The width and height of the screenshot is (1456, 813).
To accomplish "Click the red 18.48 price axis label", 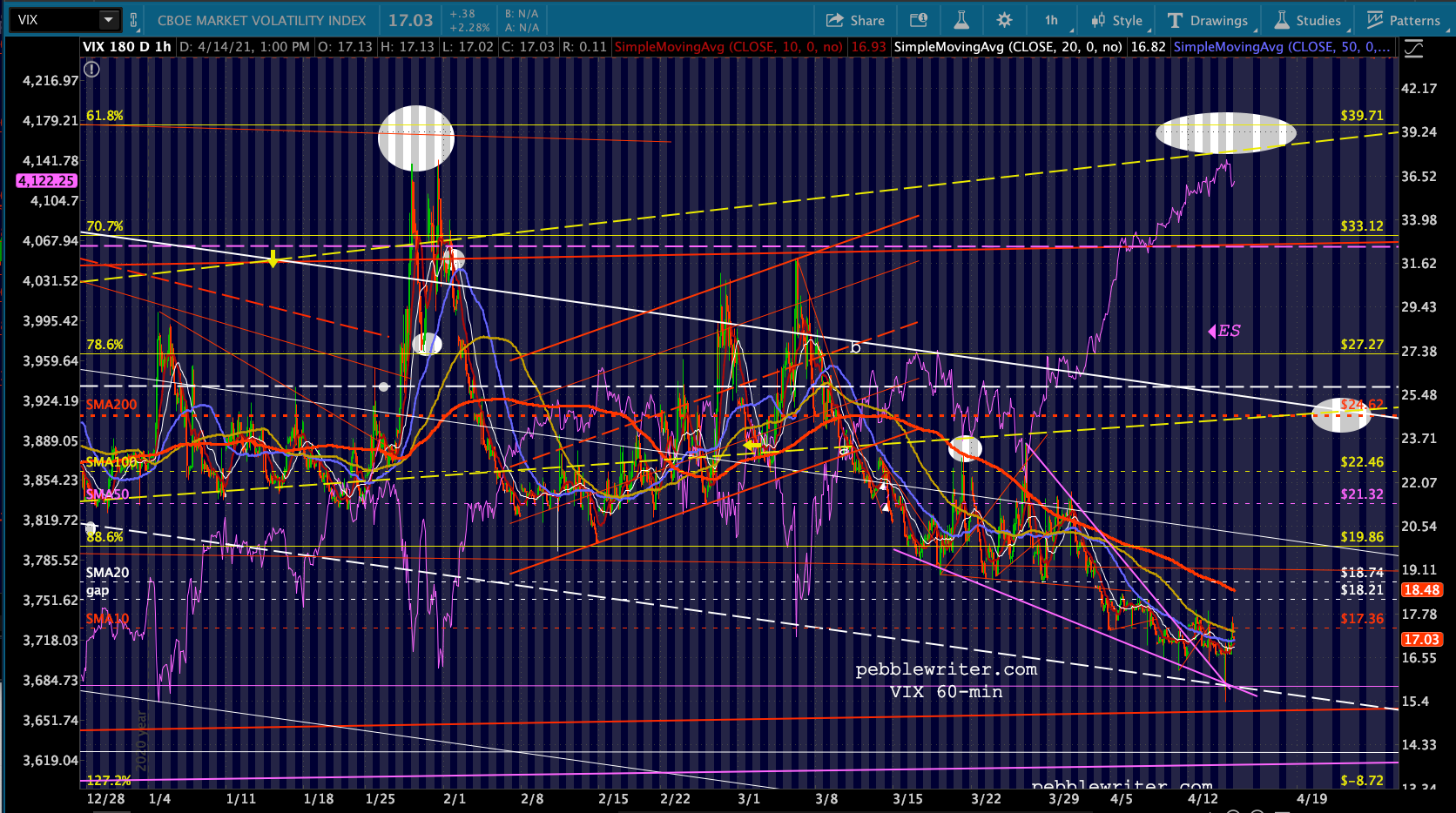I will coord(1421,590).
